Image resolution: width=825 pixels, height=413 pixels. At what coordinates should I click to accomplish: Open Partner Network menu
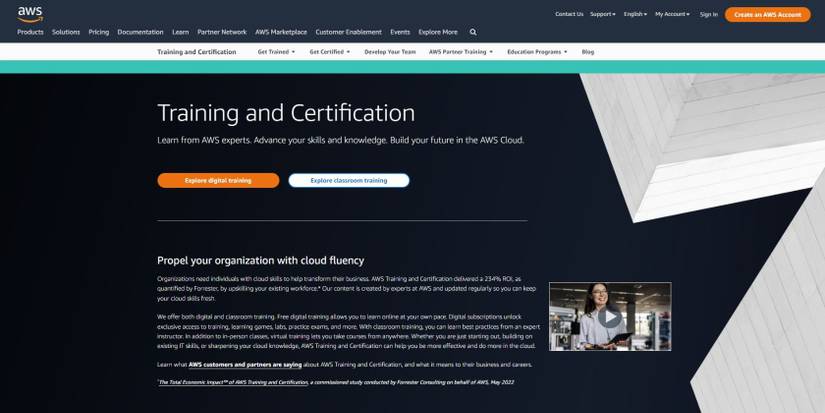tap(222, 32)
